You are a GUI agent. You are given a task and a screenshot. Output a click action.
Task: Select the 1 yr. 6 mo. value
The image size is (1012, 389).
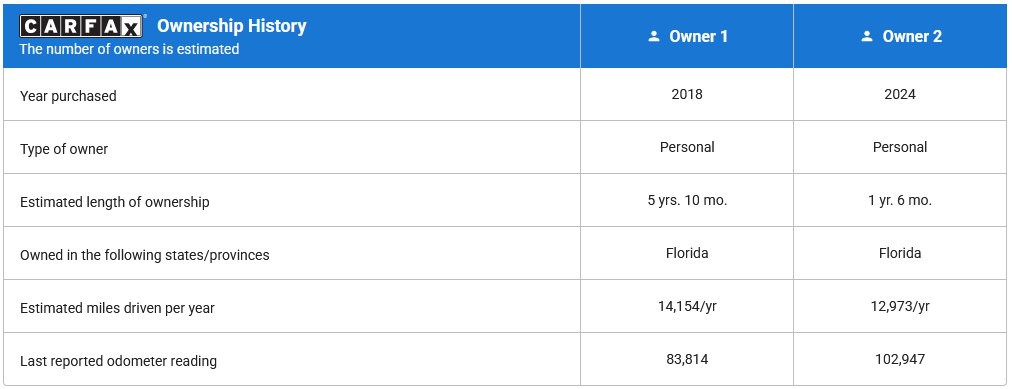pyautogui.click(x=900, y=200)
